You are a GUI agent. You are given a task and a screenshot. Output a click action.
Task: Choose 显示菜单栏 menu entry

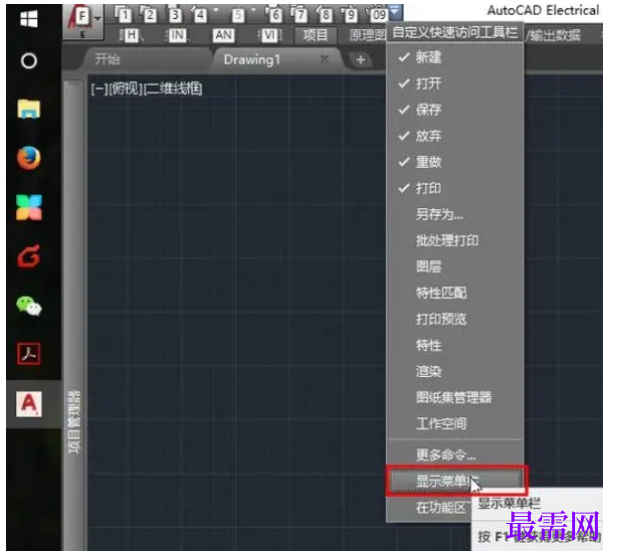click(x=456, y=481)
